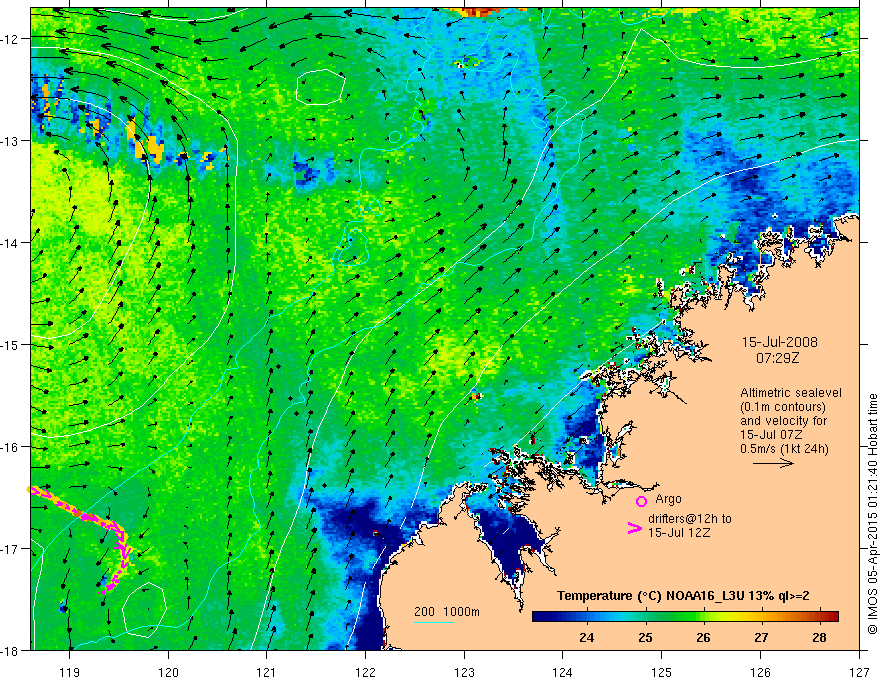This screenshot has width=880, height=680.
Task: Click longitude axis label 124
Action: (563, 673)
